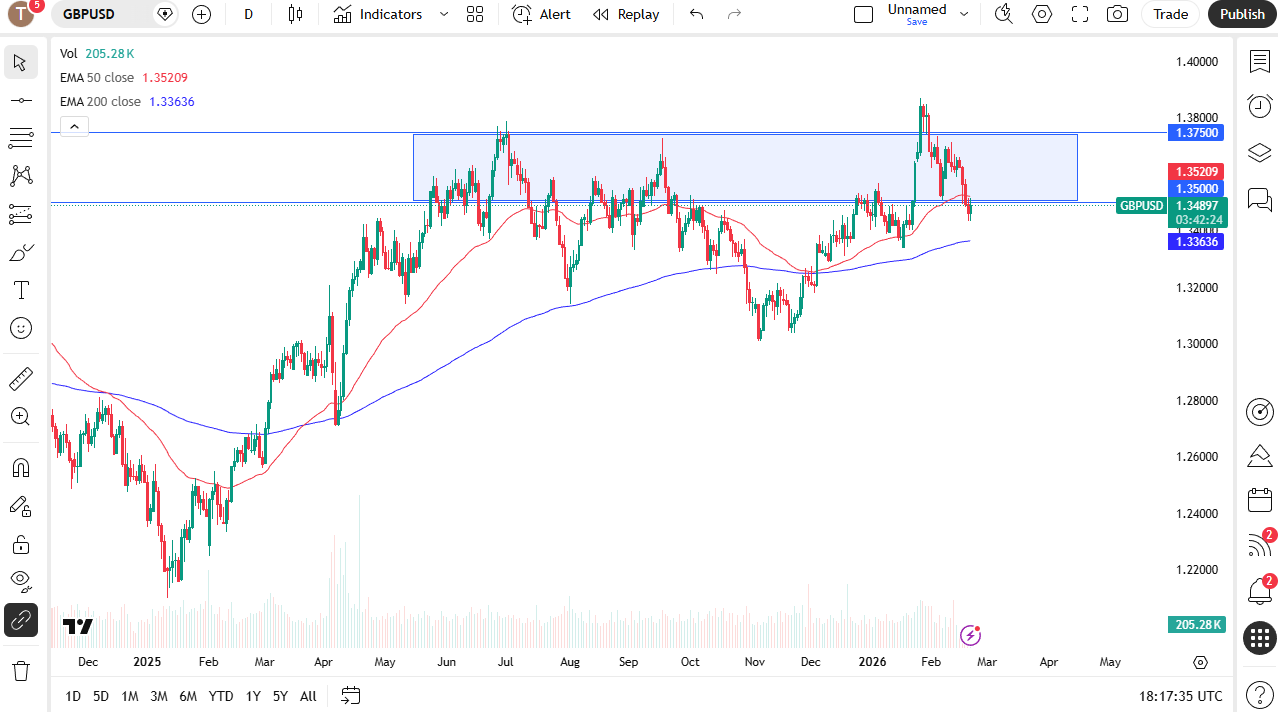Create an Alert
1278x712 pixels.
pos(542,14)
